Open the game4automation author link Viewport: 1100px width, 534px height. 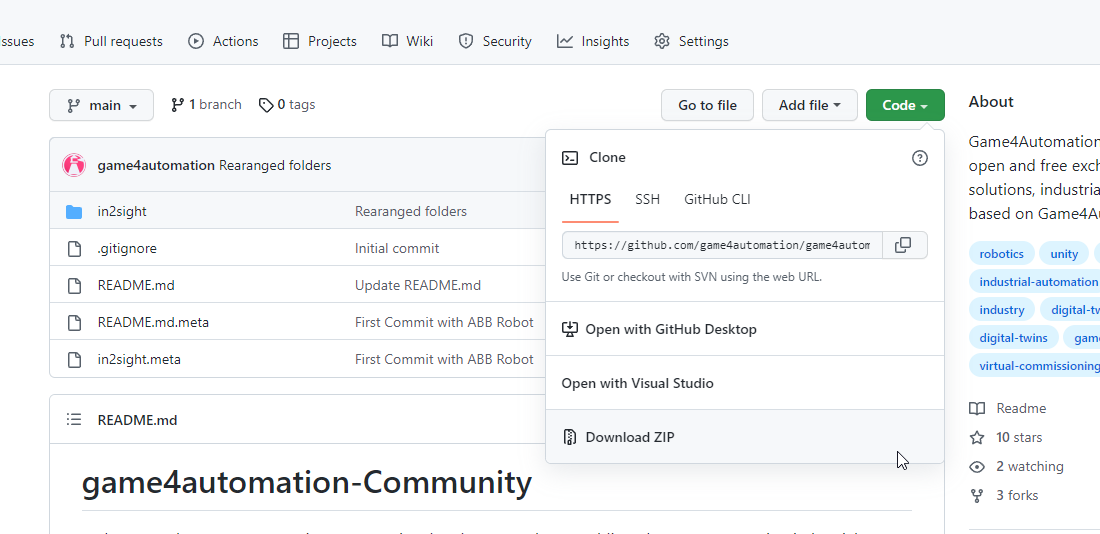point(156,166)
